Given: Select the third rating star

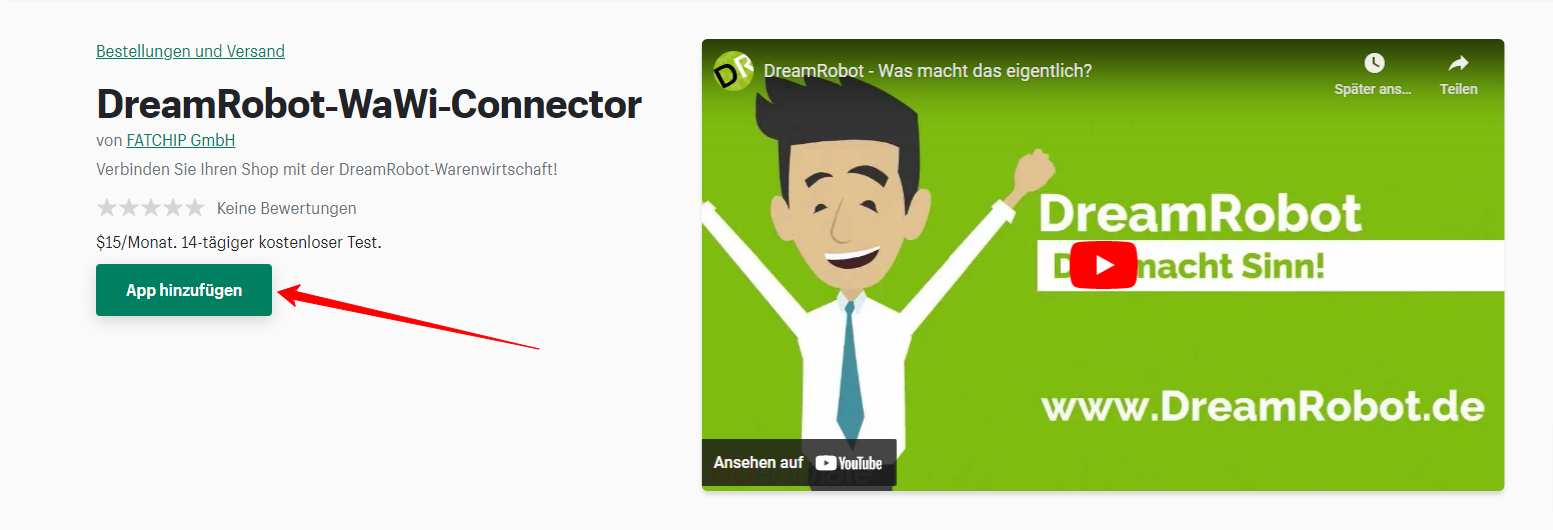Looking at the screenshot, I should 151,208.
